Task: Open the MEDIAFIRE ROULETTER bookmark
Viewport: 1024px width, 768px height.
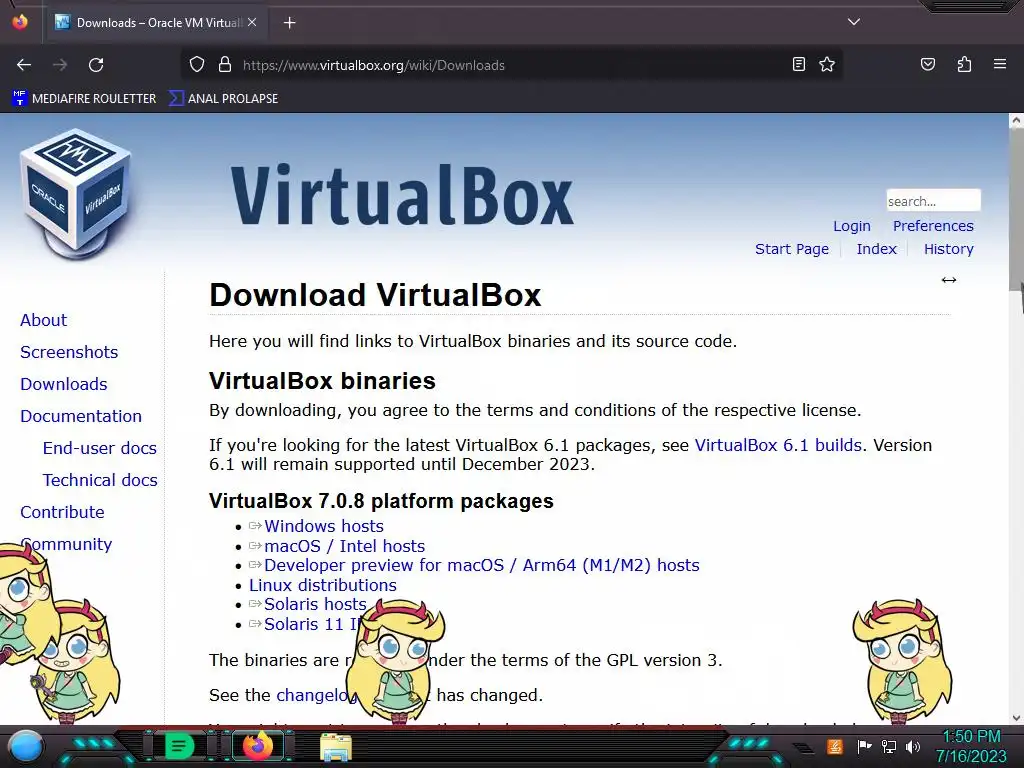Action: click(84, 99)
